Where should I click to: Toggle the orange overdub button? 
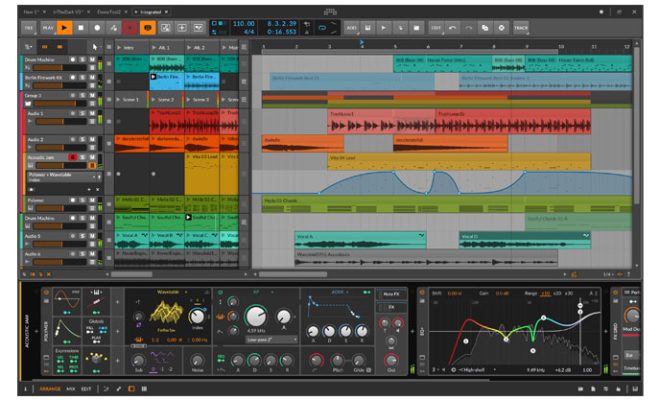147,28
